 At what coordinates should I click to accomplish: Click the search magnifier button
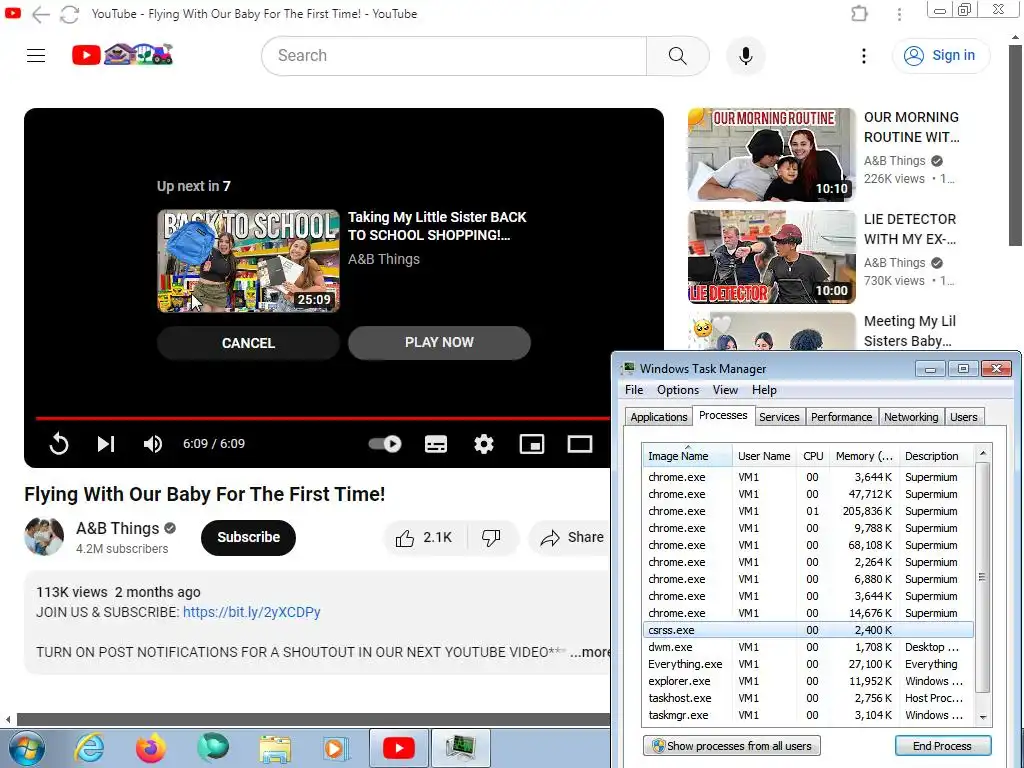pos(677,56)
